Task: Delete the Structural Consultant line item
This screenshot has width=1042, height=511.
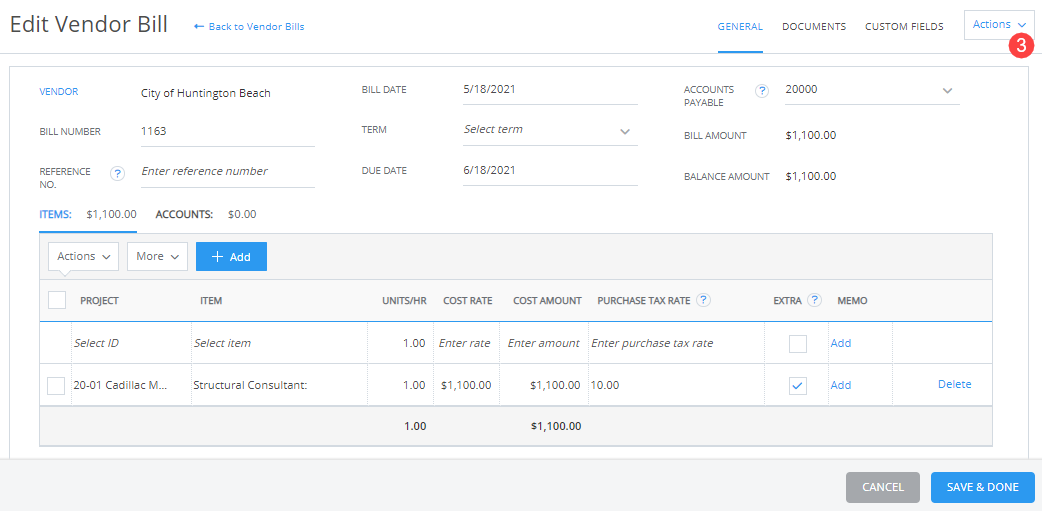Action: coord(954,384)
